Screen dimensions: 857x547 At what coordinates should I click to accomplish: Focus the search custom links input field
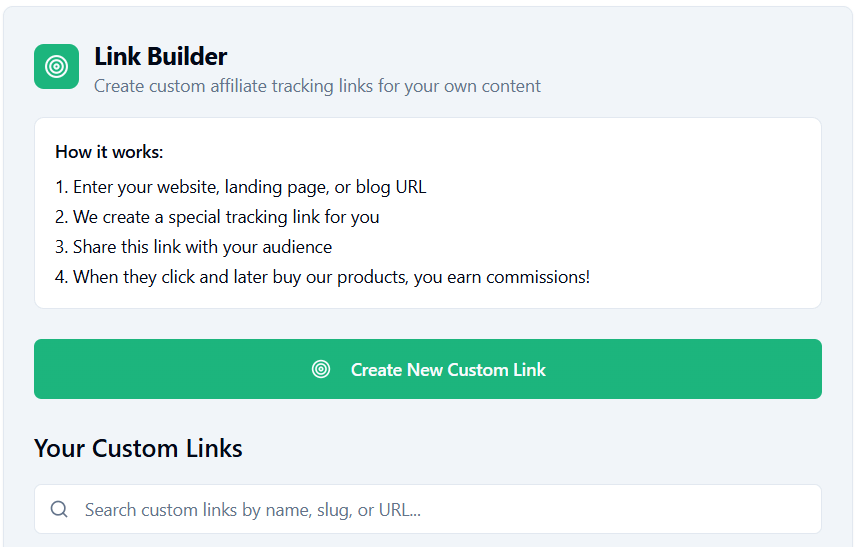pyautogui.click(x=440, y=509)
